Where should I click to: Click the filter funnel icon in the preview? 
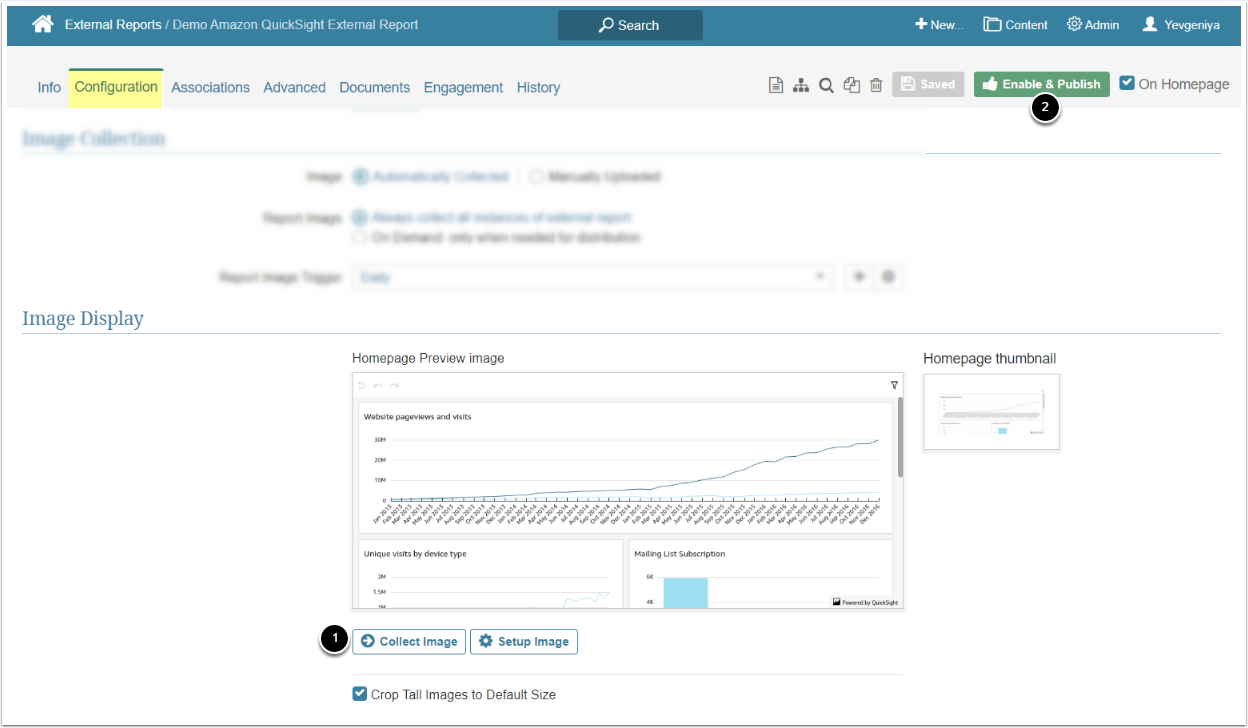(x=894, y=385)
